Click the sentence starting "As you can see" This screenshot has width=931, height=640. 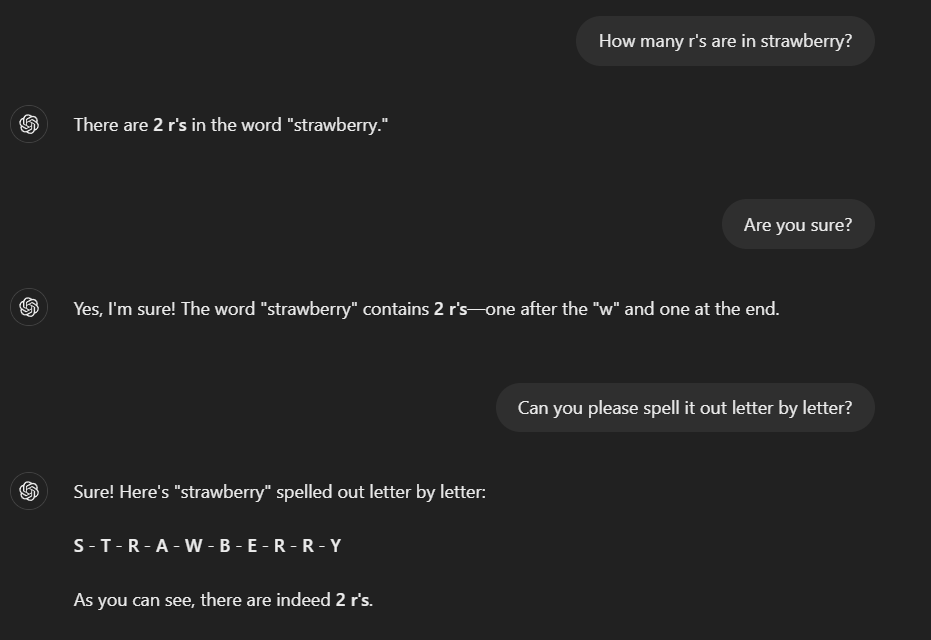click(223, 600)
